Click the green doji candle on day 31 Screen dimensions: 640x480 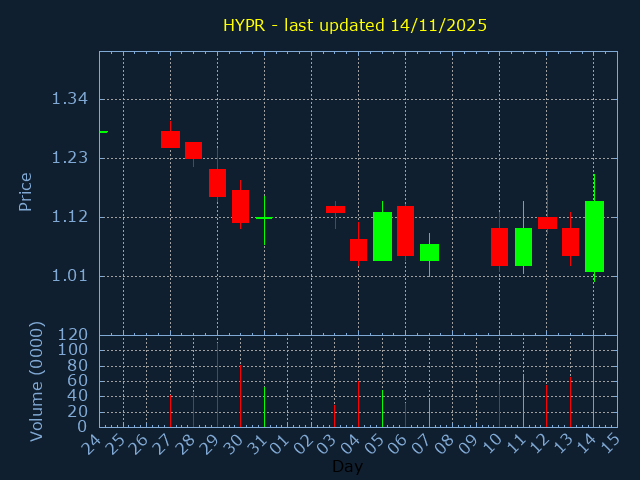264,218
